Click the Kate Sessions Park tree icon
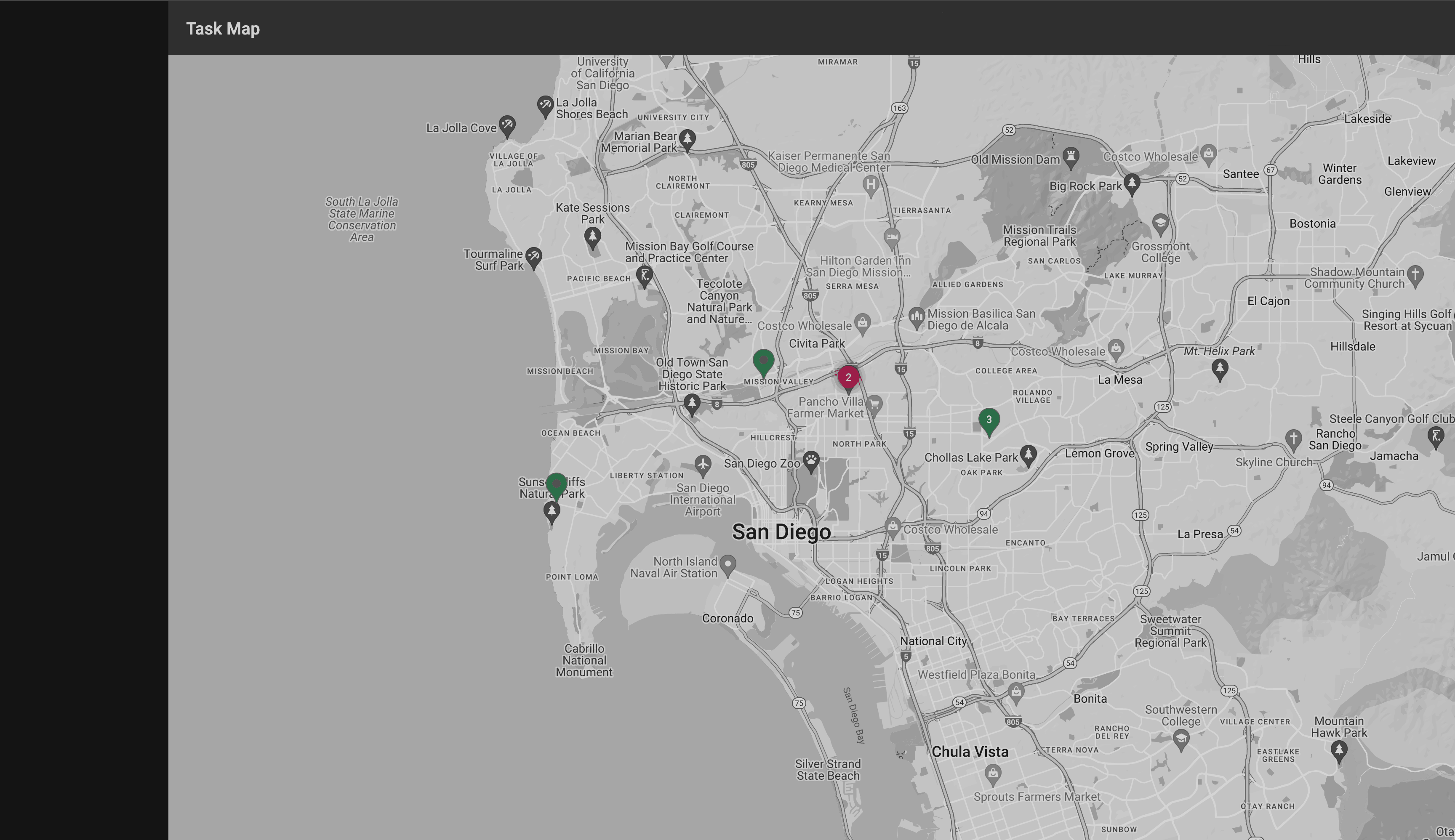The image size is (1455, 840). [592, 237]
